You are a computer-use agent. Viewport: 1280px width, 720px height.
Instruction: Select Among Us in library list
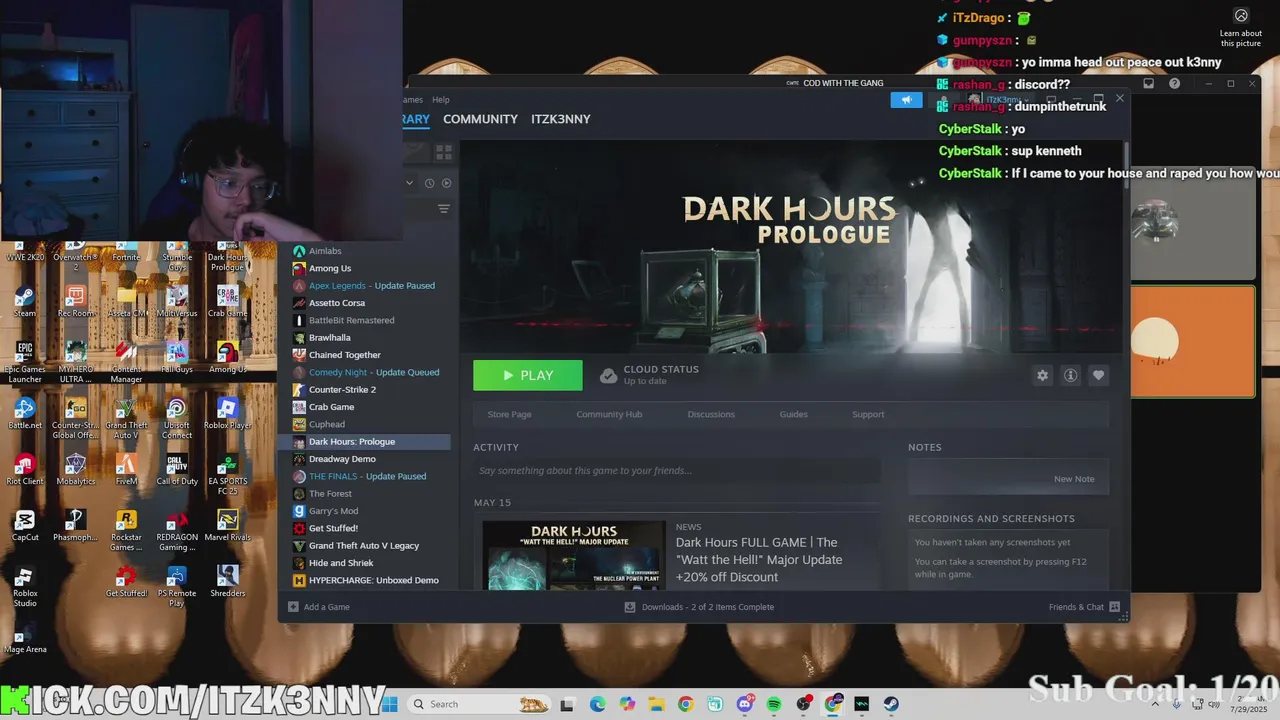329,268
